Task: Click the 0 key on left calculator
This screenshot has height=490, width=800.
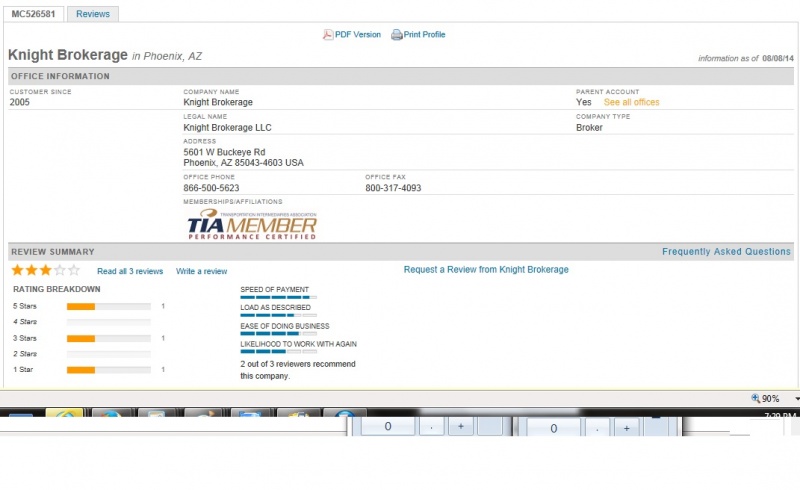Action: point(388,426)
